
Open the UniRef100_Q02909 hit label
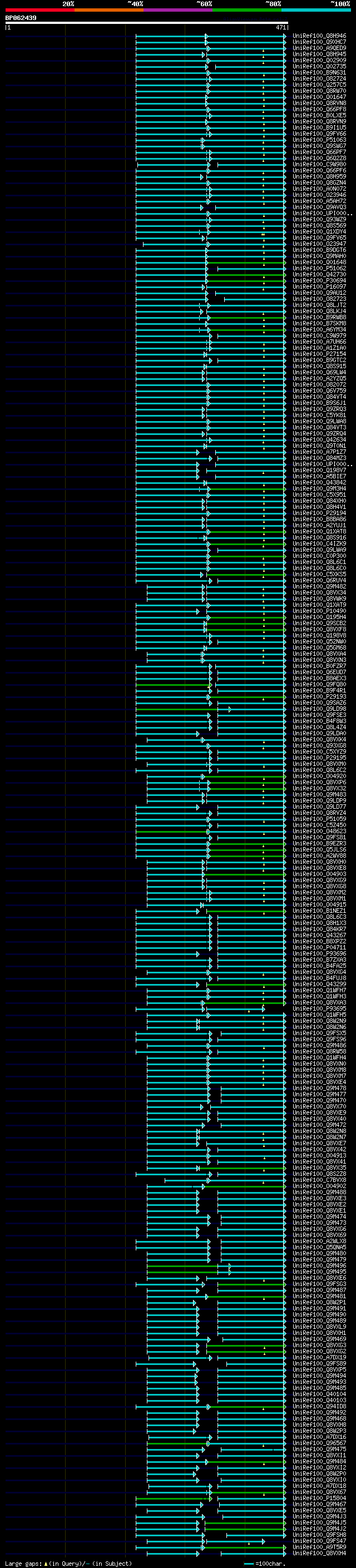319,60
